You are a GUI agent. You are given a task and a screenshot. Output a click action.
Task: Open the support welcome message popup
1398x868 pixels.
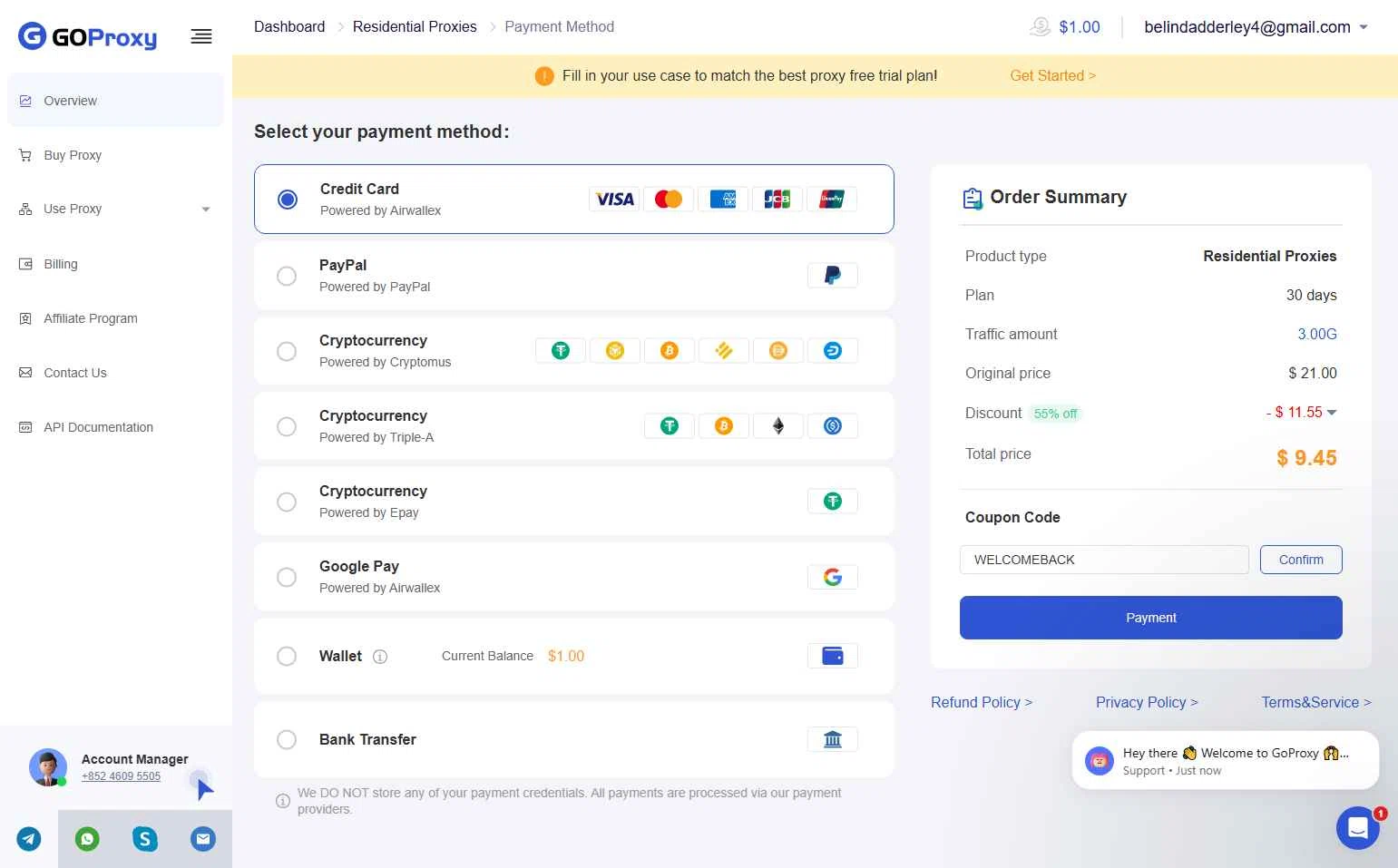(x=1225, y=761)
